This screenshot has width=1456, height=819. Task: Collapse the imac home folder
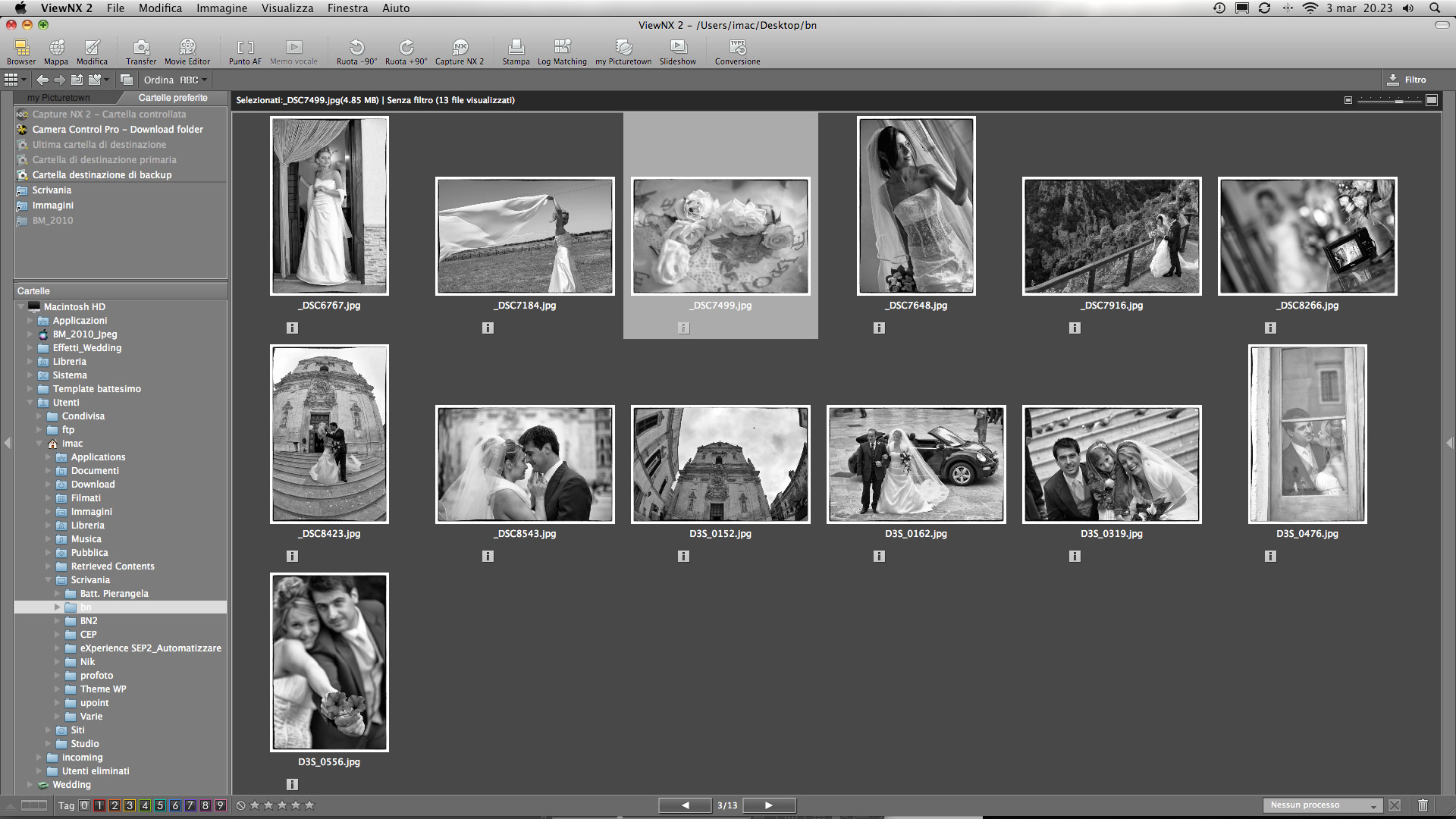coord(39,444)
